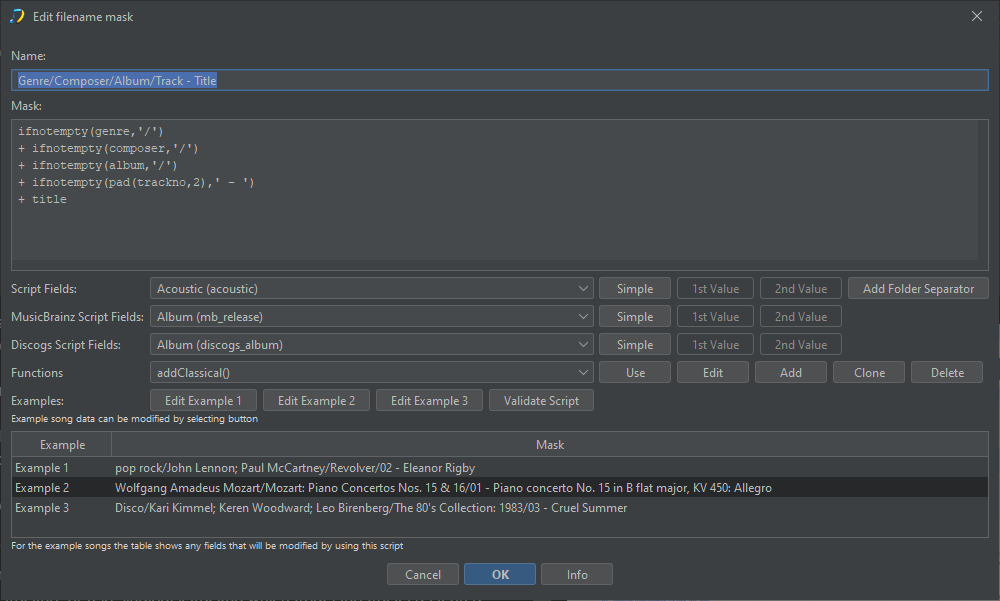Image resolution: width=1000 pixels, height=601 pixels.
Task: Expand the MusicBrainz Script Fields dropdown
Action: coord(372,317)
